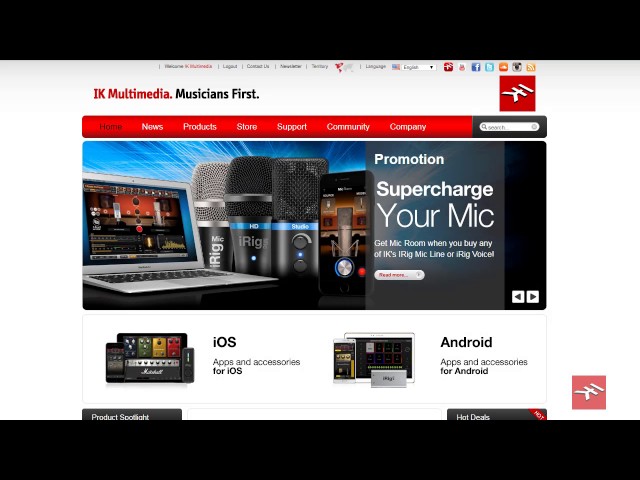Click the Logout link

[230, 66]
